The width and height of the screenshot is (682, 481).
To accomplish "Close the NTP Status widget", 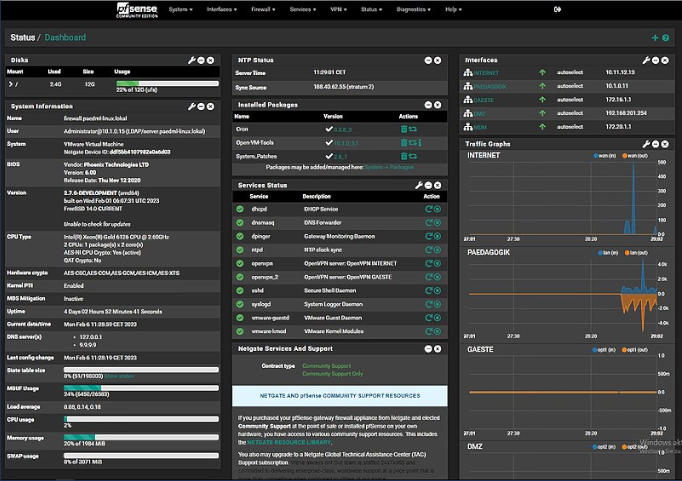I will (x=438, y=60).
